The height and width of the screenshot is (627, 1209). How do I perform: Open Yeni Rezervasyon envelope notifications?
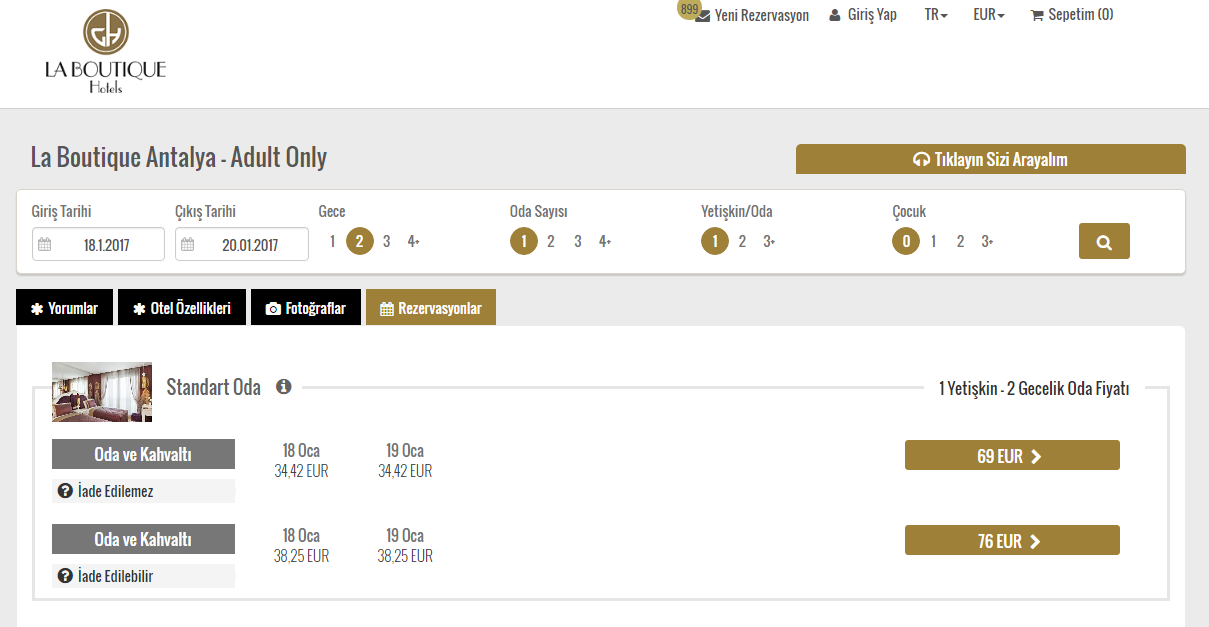pyautogui.click(x=752, y=15)
